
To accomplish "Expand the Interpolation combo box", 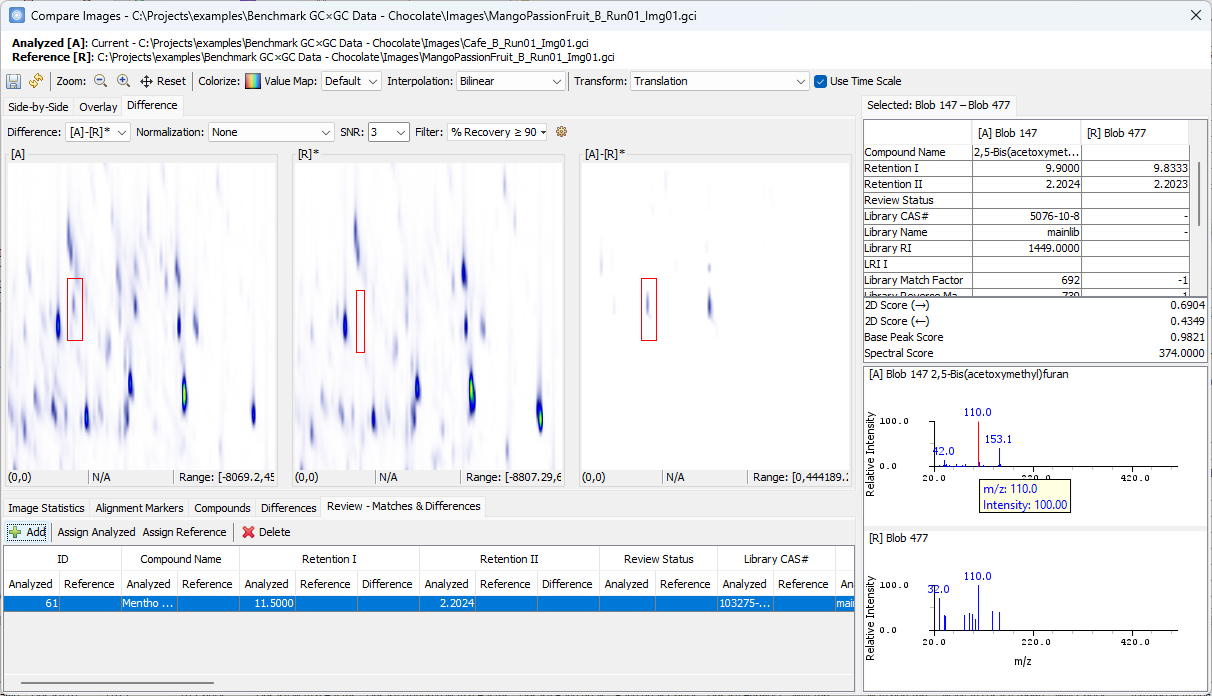I will (510, 81).
